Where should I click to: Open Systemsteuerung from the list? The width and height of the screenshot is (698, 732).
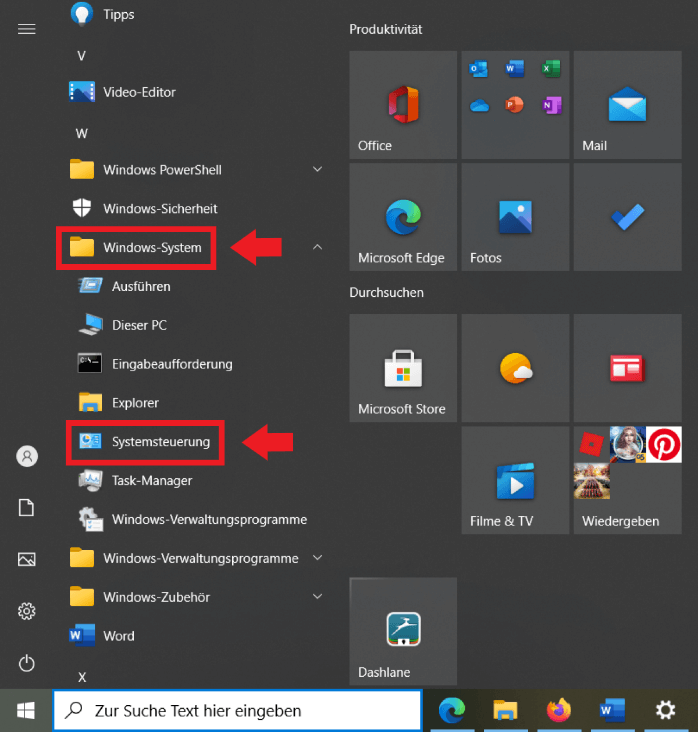pyautogui.click(x=160, y=442)
